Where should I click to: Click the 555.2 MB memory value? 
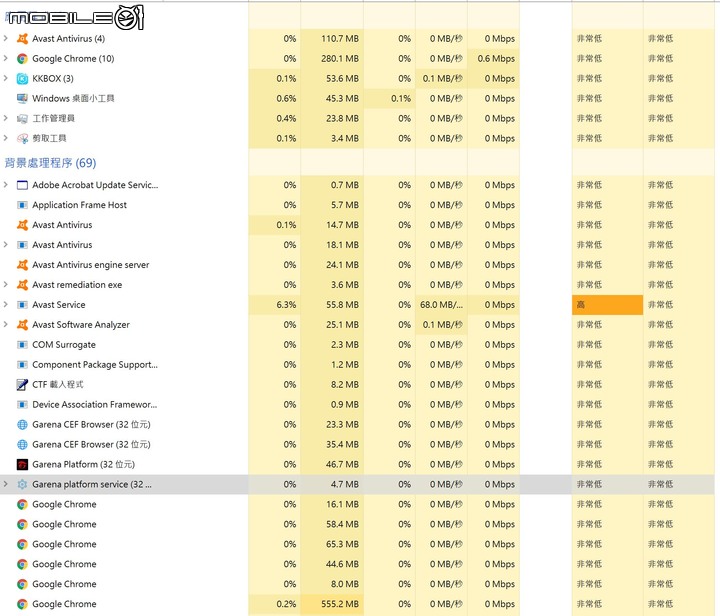(x=340, y=604)
